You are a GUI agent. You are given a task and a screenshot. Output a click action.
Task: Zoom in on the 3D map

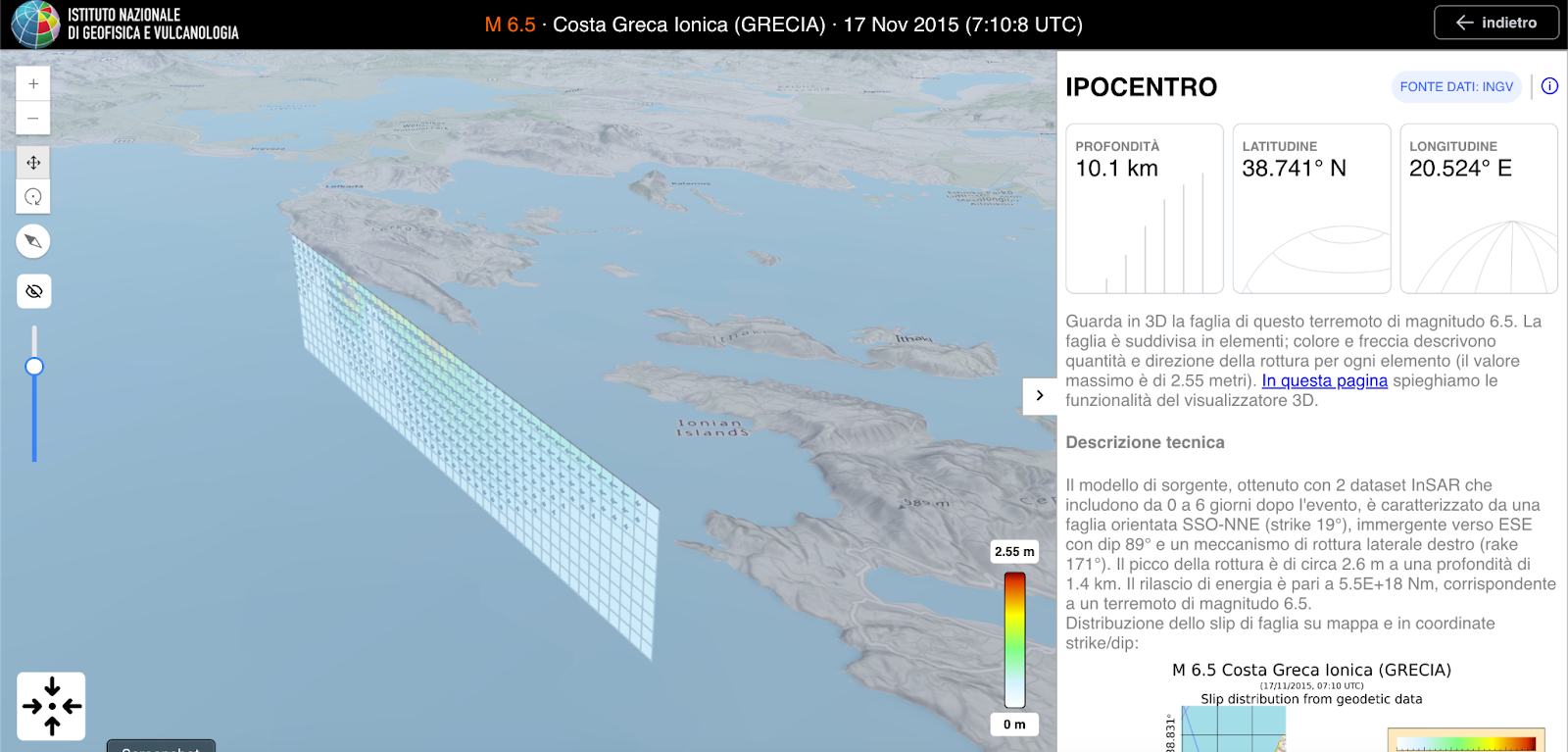[33, 84]
